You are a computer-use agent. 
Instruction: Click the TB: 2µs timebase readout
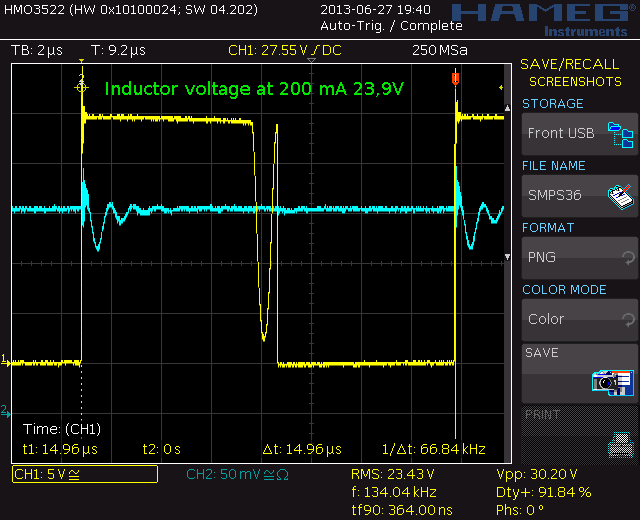[39, 50]
